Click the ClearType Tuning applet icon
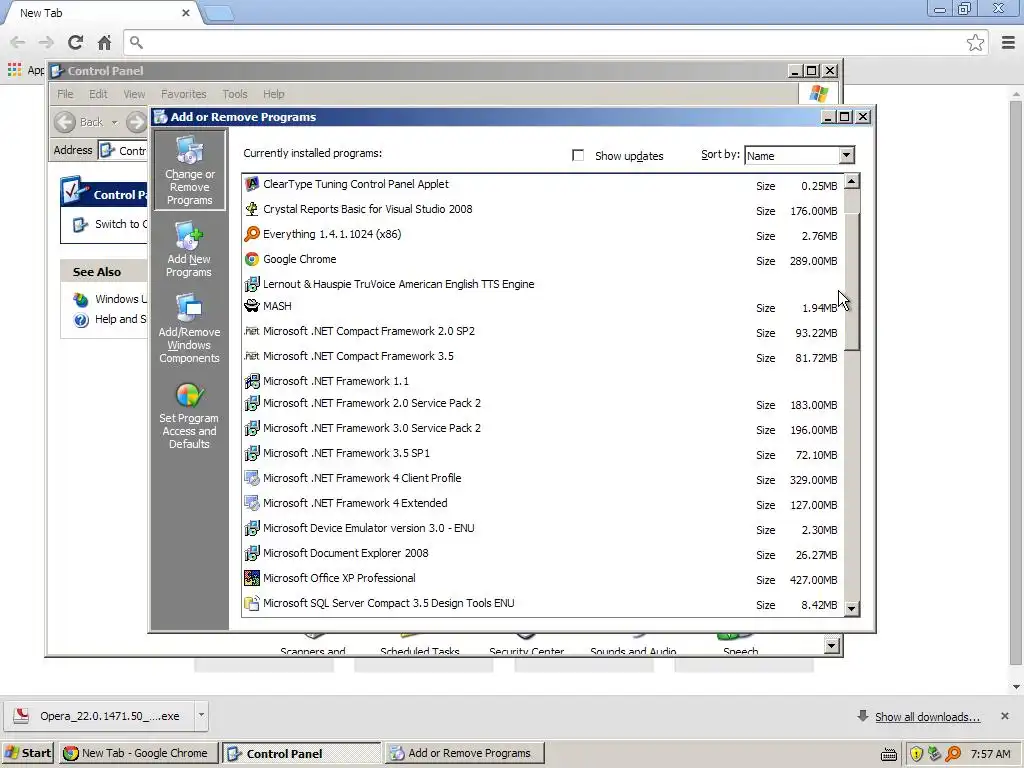 251,184
